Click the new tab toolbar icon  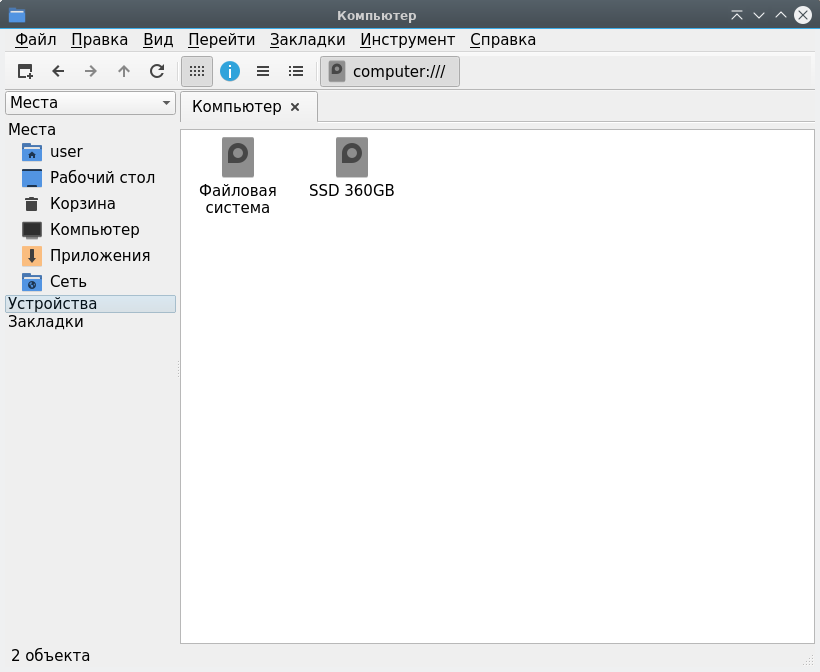pyautogui.click(x=26, y=71)
